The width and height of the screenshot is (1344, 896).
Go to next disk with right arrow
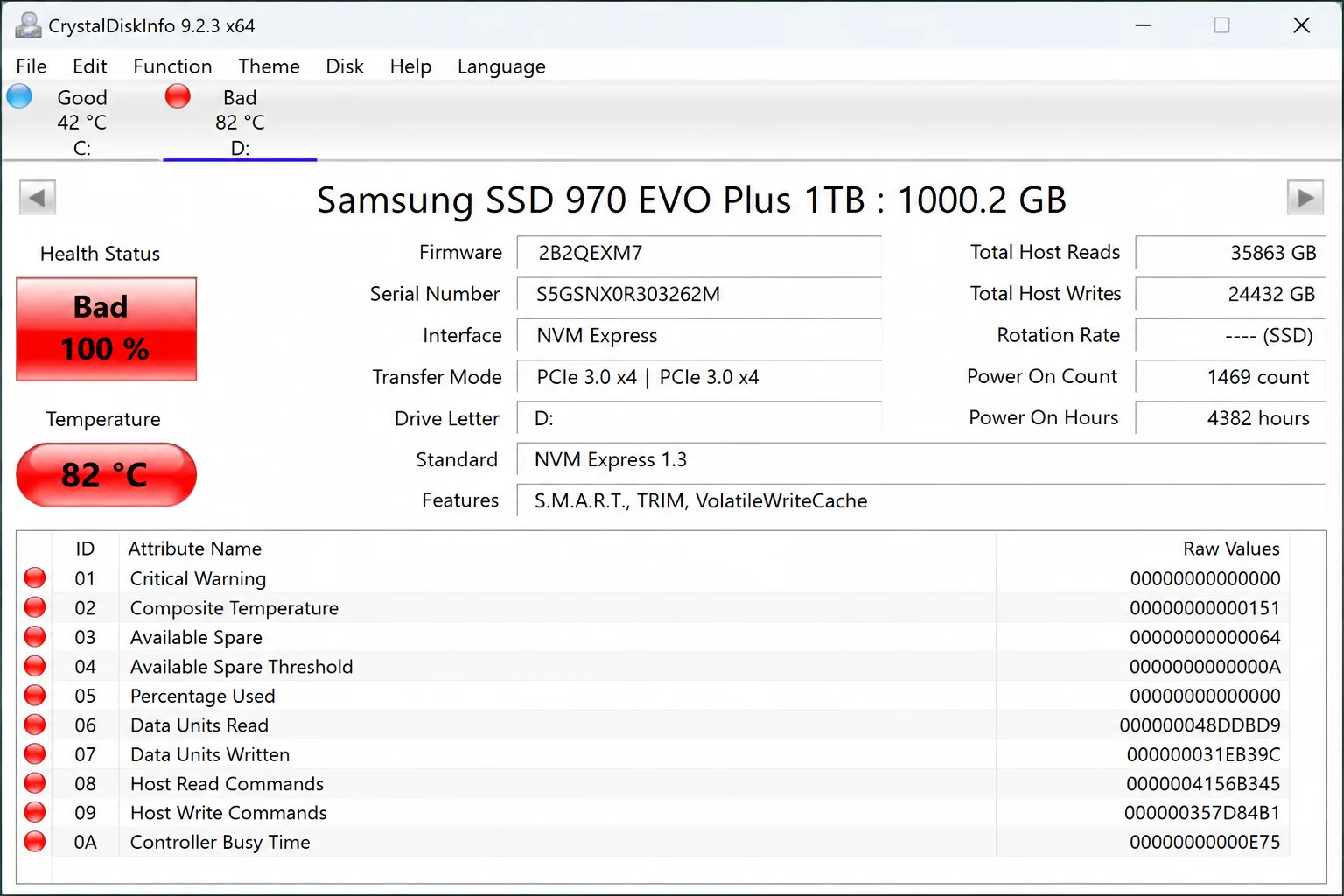(1305, 198)
